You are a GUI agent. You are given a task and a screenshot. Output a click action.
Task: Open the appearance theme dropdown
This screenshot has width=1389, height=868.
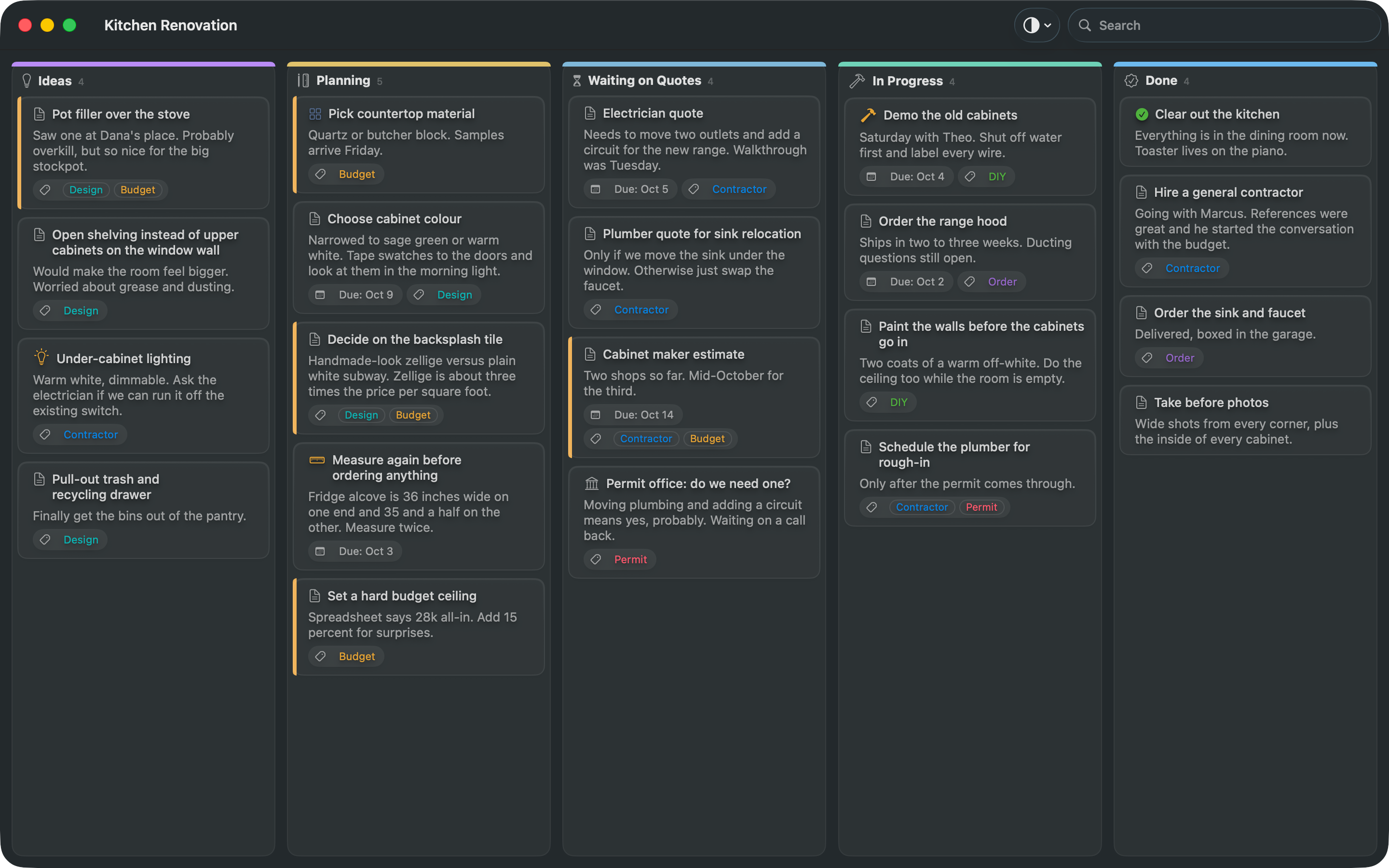click(1036, 25)
